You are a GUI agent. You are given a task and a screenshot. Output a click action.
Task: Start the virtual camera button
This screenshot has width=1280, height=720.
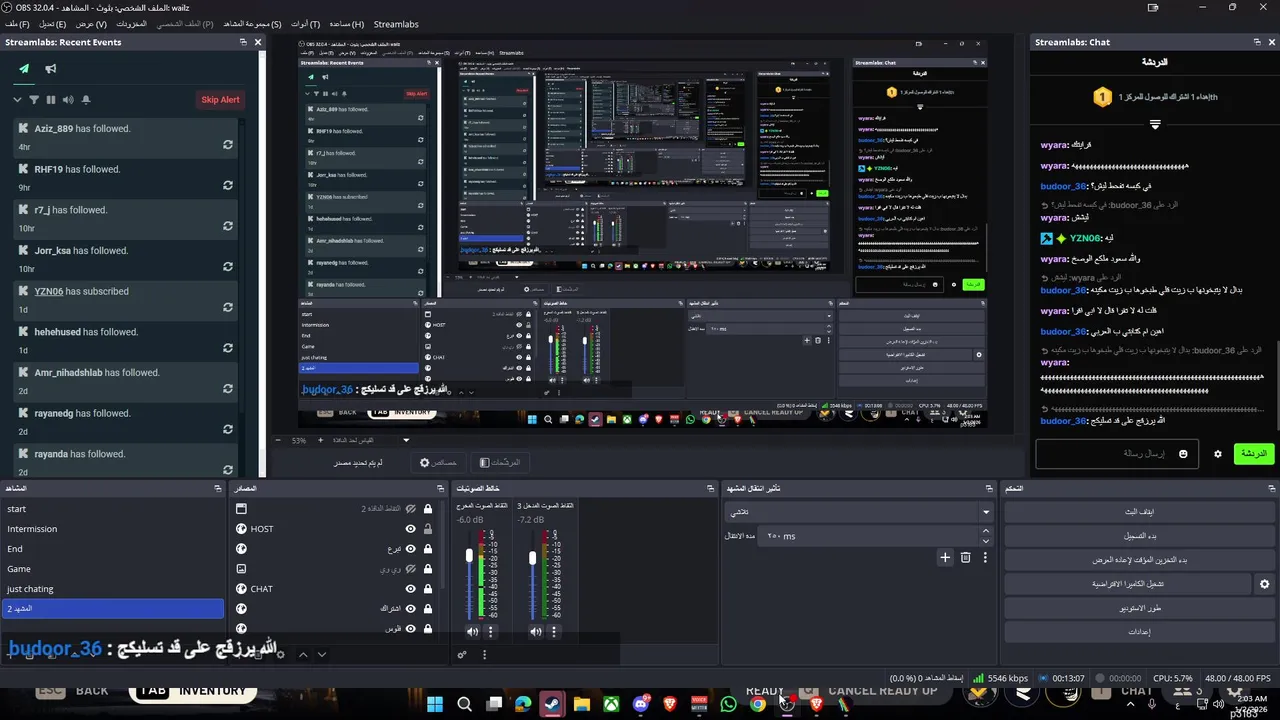(x=1128, y=584)
